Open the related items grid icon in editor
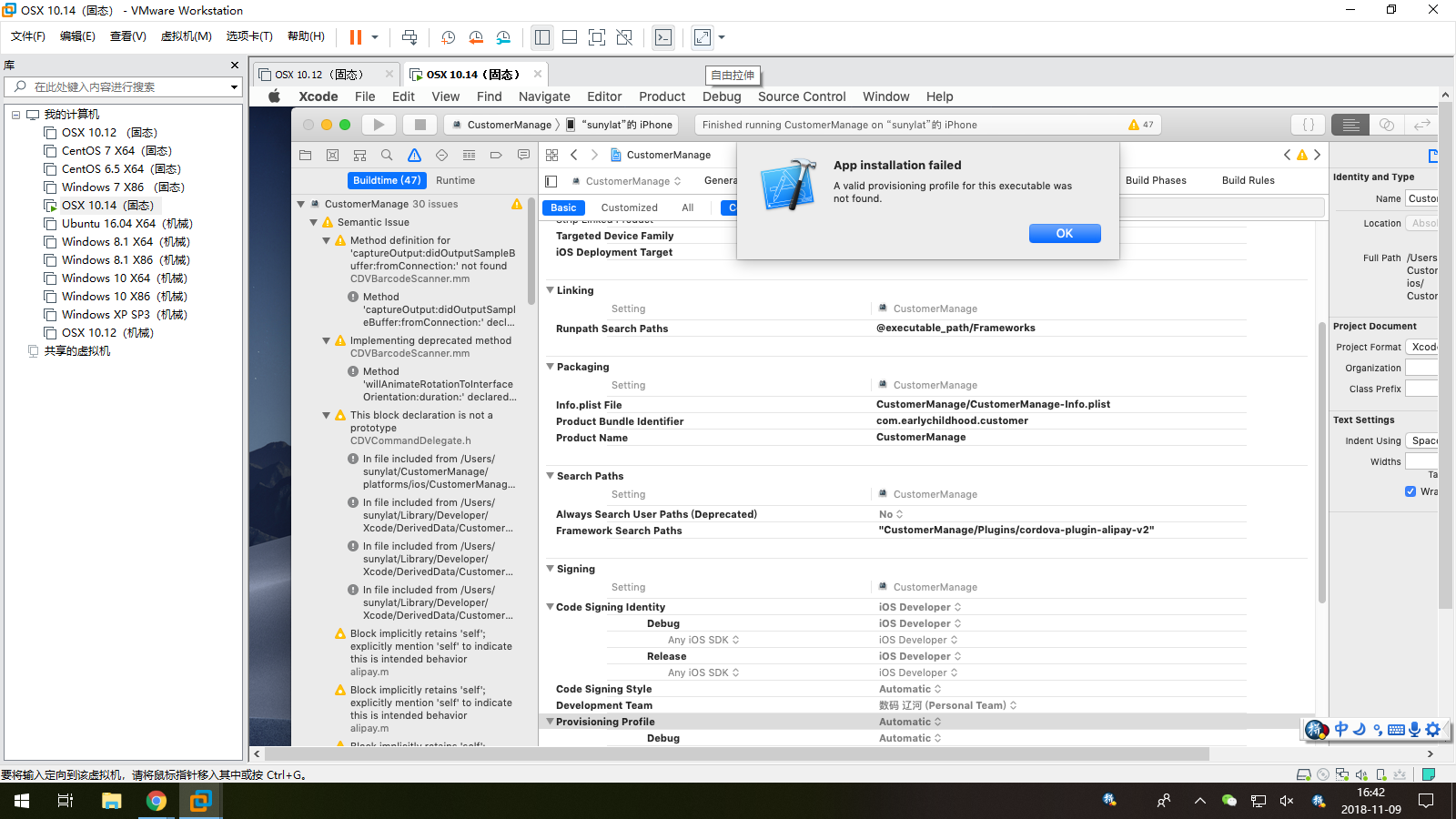The image size is (1456, 819). (551, 155)
